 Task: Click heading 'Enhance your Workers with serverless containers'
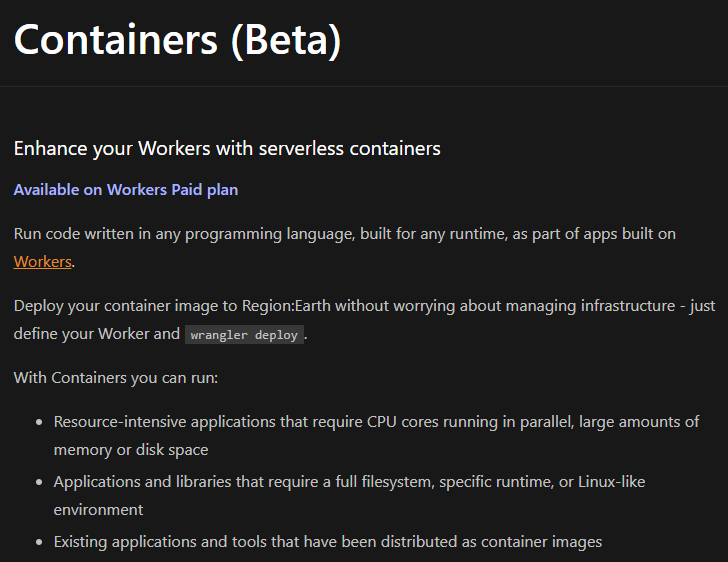pos(227,149)
